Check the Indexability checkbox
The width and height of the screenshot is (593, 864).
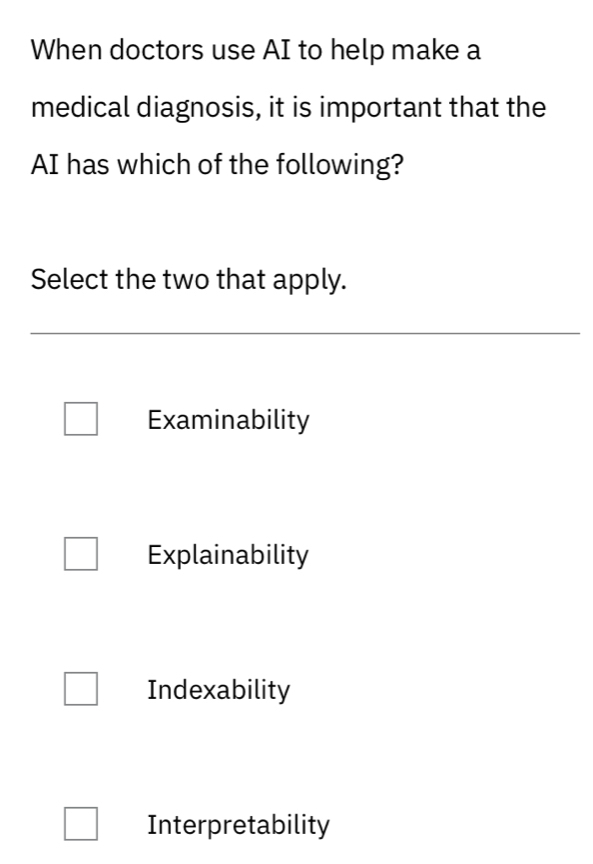[x=81, y=689]
